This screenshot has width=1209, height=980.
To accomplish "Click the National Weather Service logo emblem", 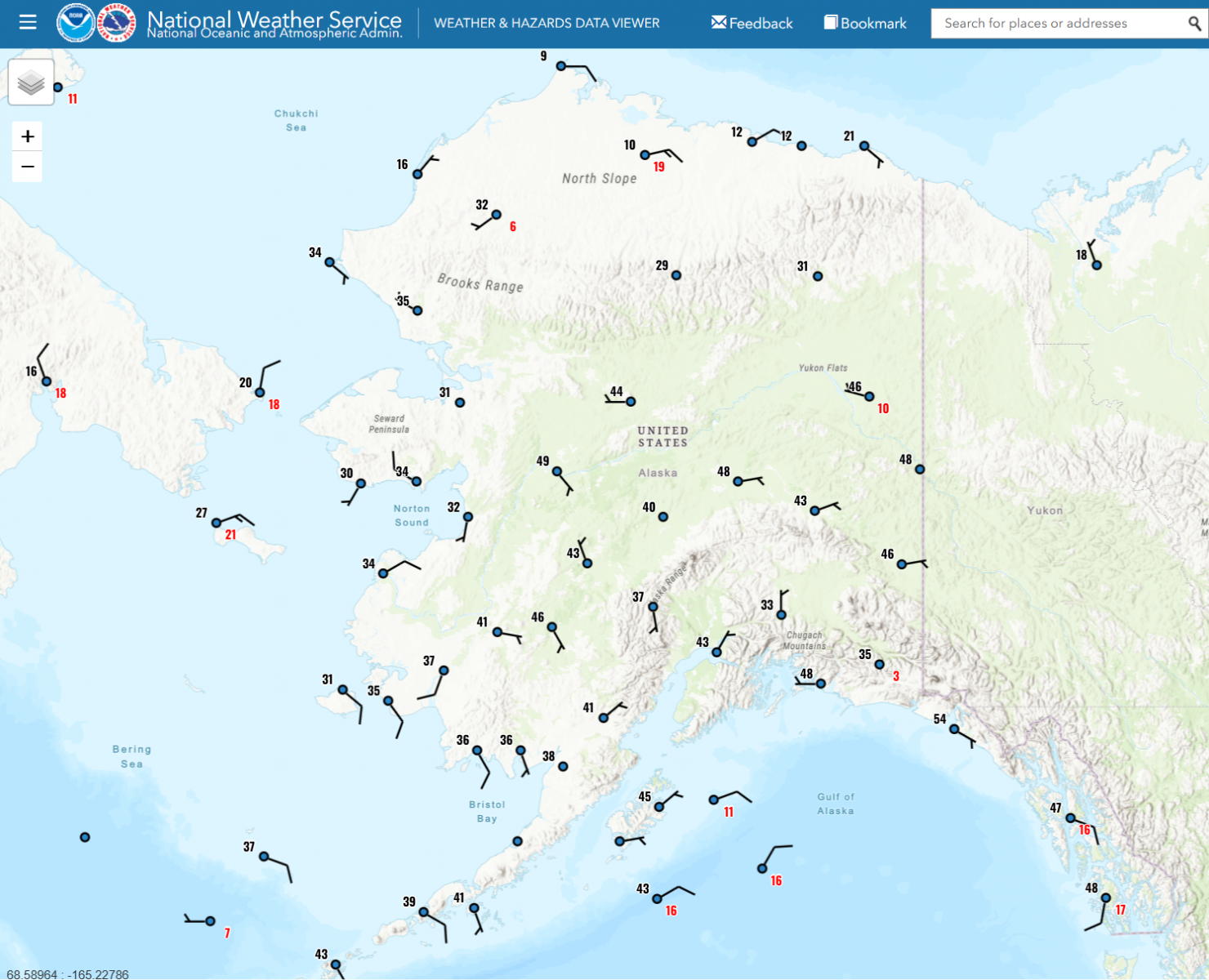I will pyautogui.click(x=116, y=23).
